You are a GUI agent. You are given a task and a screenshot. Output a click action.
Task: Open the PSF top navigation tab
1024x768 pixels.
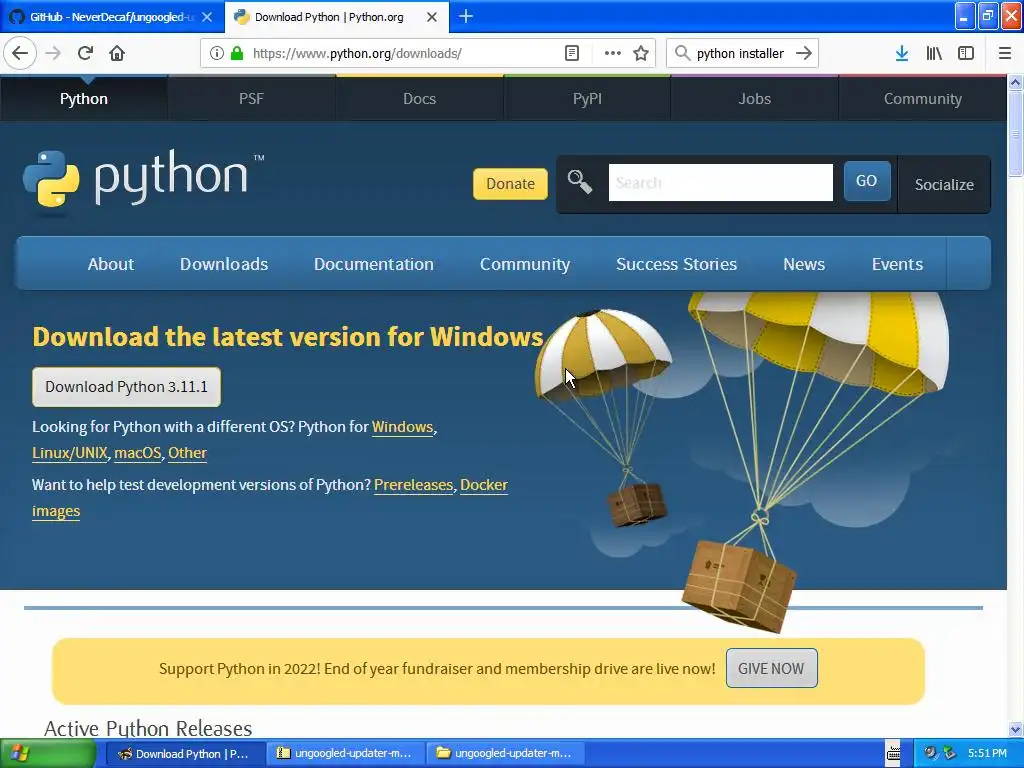(251, 99)
